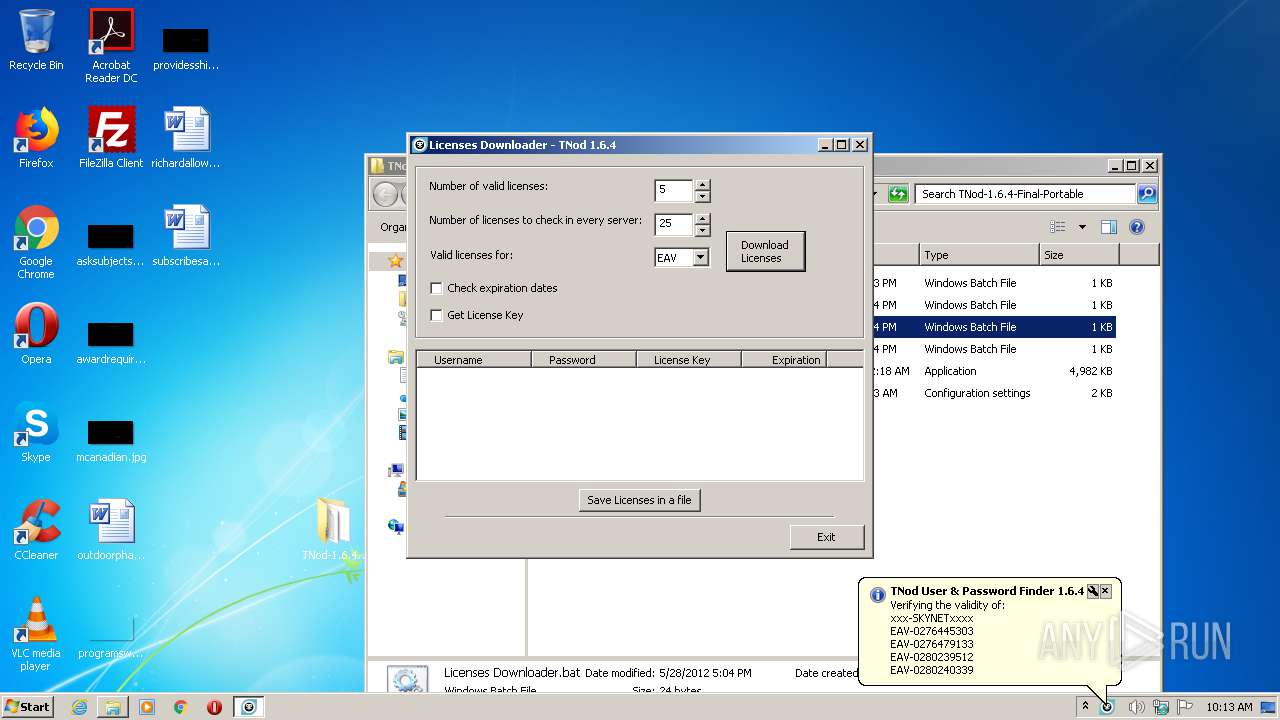1280x720 pixels.
Task: Click the taskbar clock showing 10:13 AM
Action: [1228, 707]
